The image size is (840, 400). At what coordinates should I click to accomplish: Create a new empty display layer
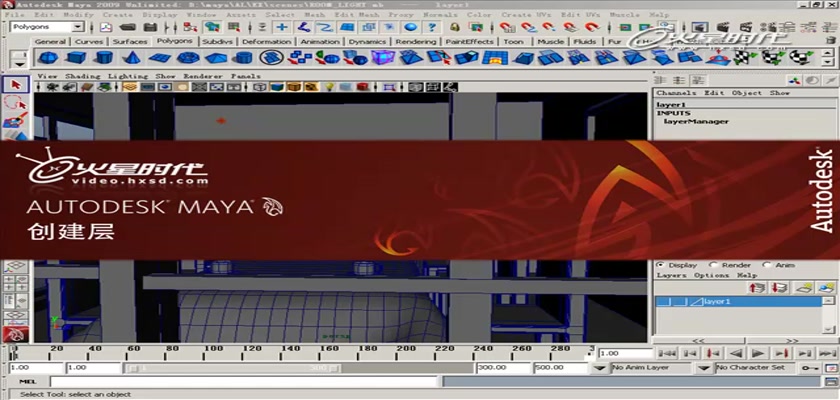coord(802,288)
